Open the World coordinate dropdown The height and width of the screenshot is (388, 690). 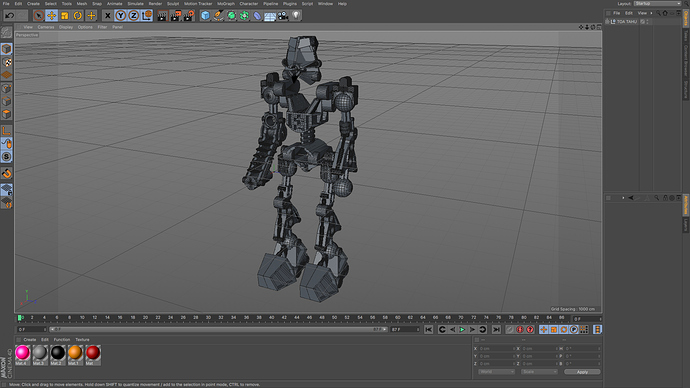(x=496, y=372)
